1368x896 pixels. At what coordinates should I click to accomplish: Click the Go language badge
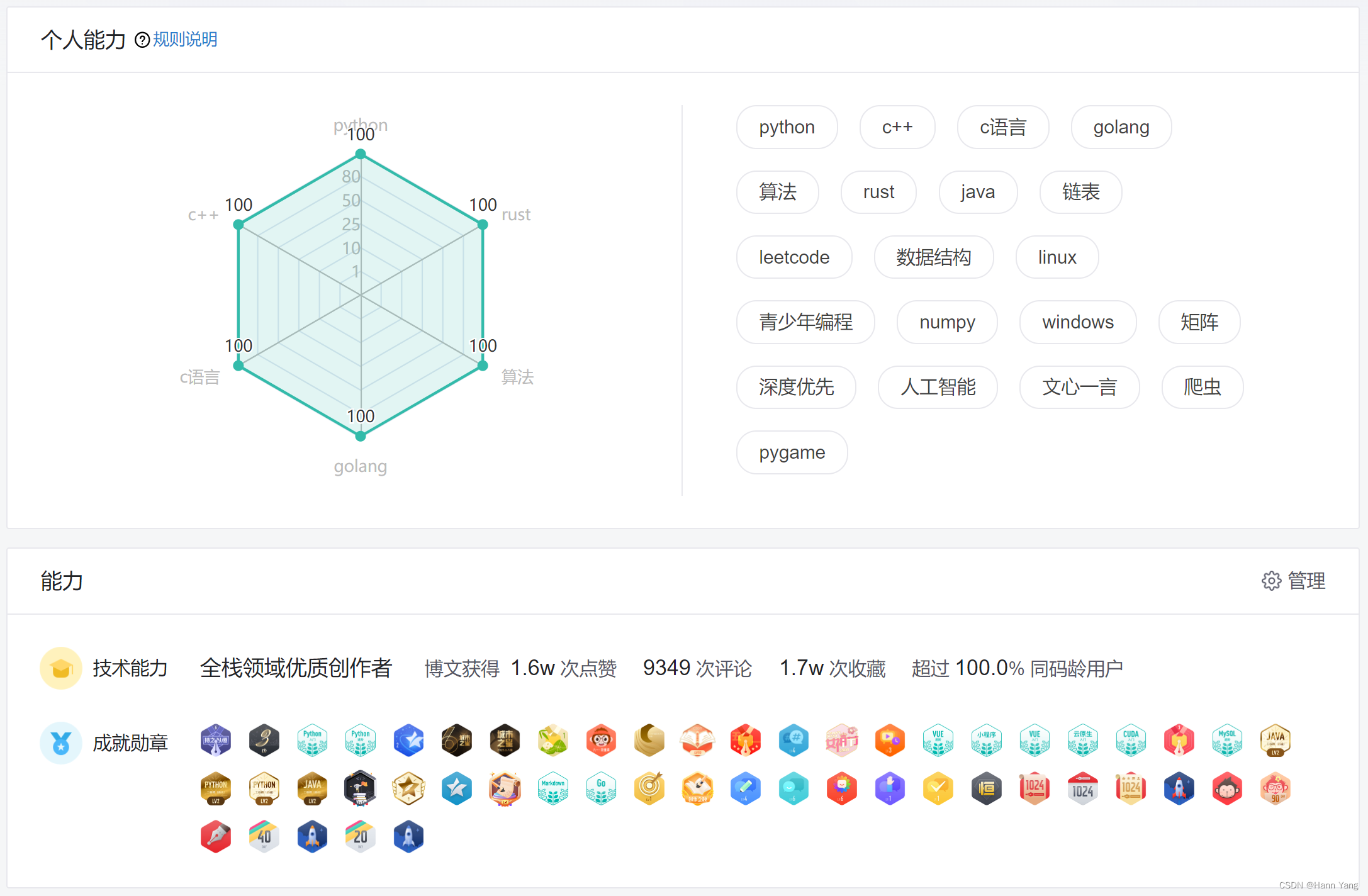click(x=601, y=789)
